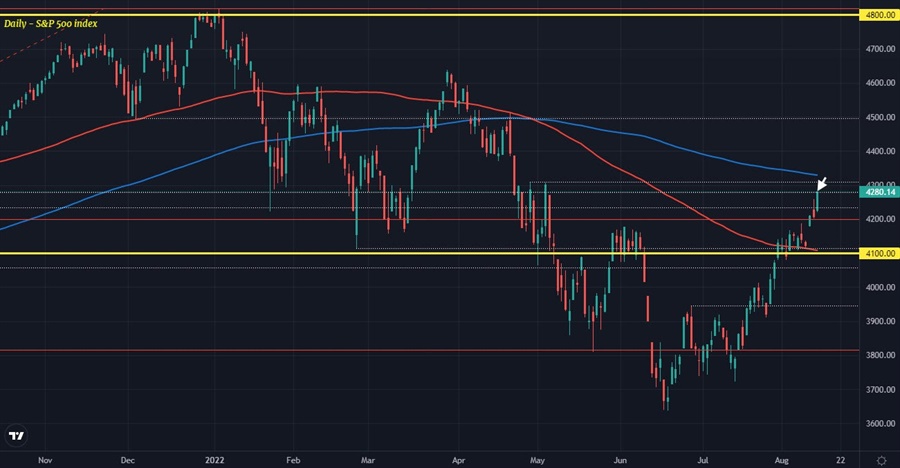This screenshot has width=900, height=468.
Task: Click the Apr label on time axis
Action: pos(458,460)
